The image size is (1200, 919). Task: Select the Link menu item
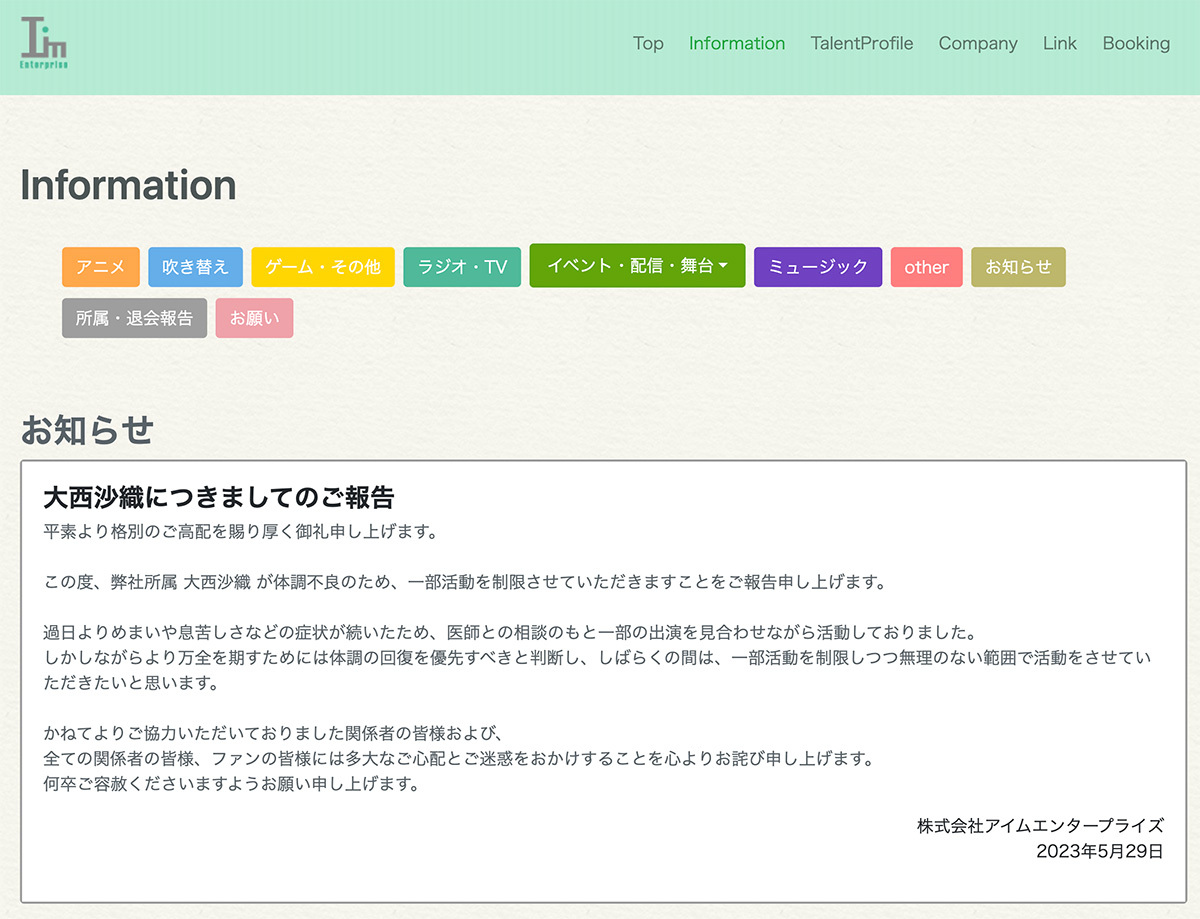pos(1059,43)
